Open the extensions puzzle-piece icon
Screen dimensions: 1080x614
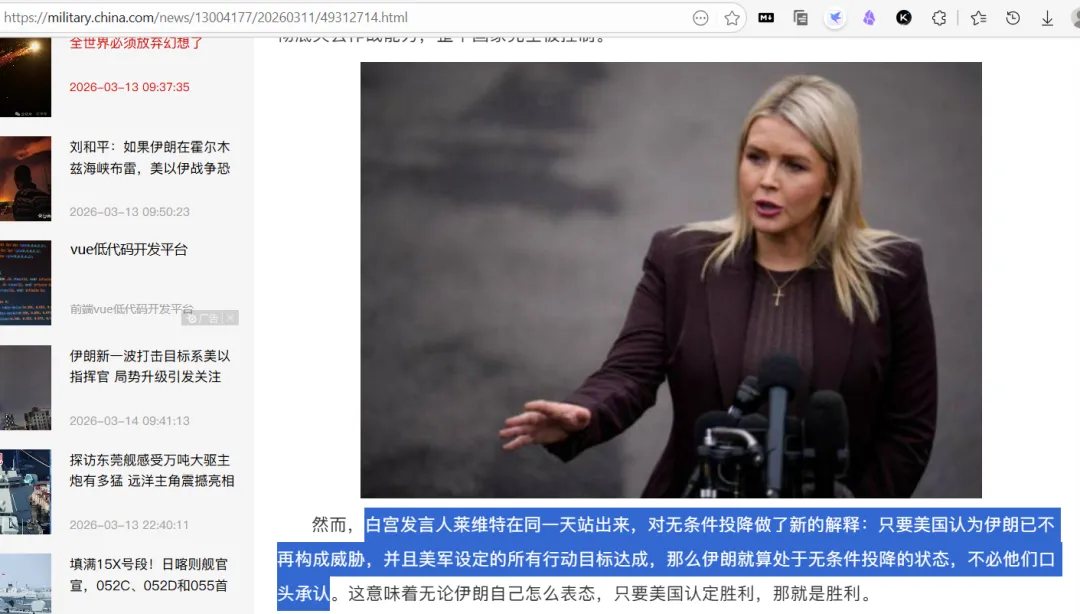click(939, 17)
